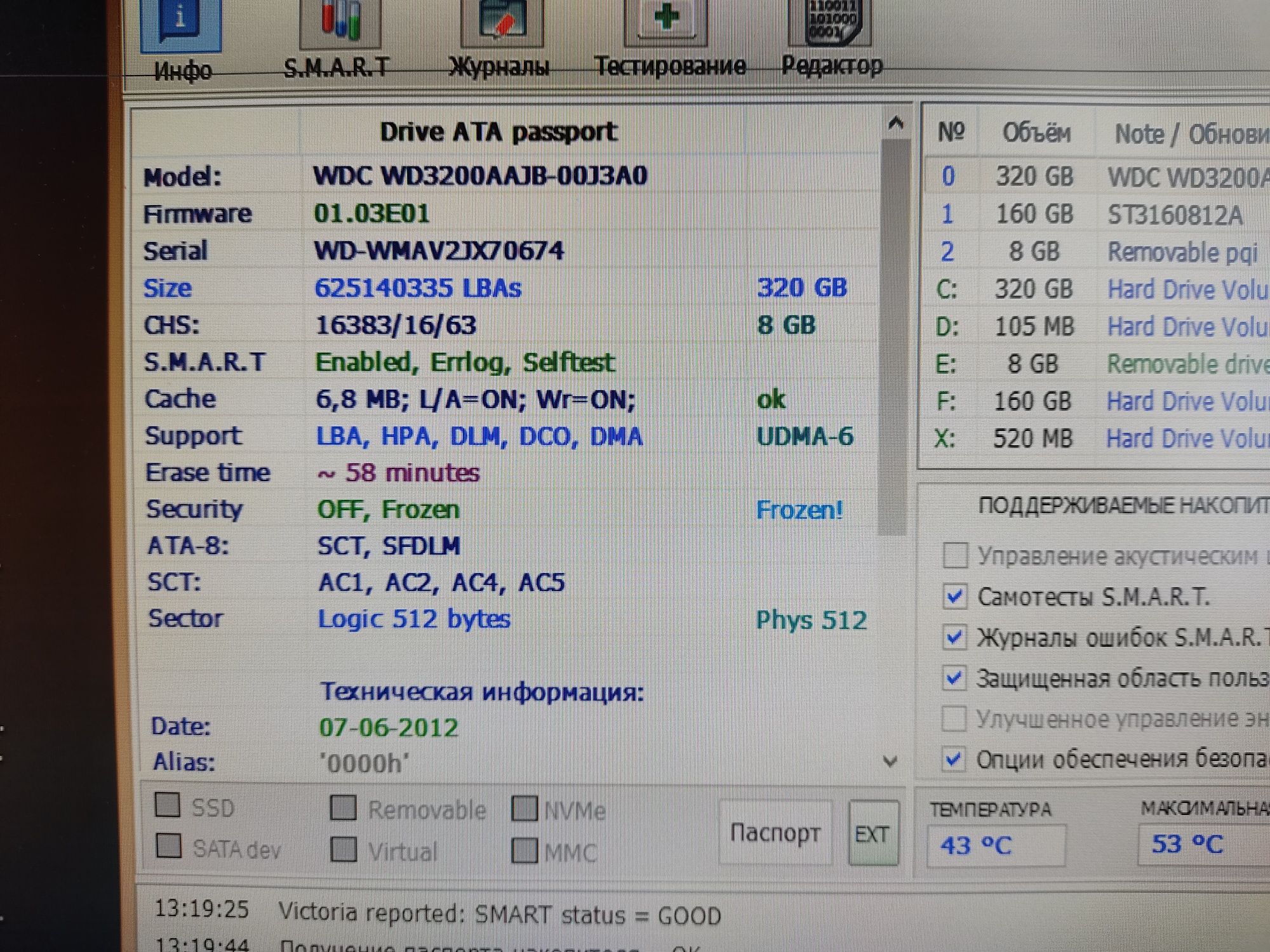Select volume D: 105 MB row
Image resolution: width=1270 pixels, height=952 pixels.
click(x=1097, y=326)
